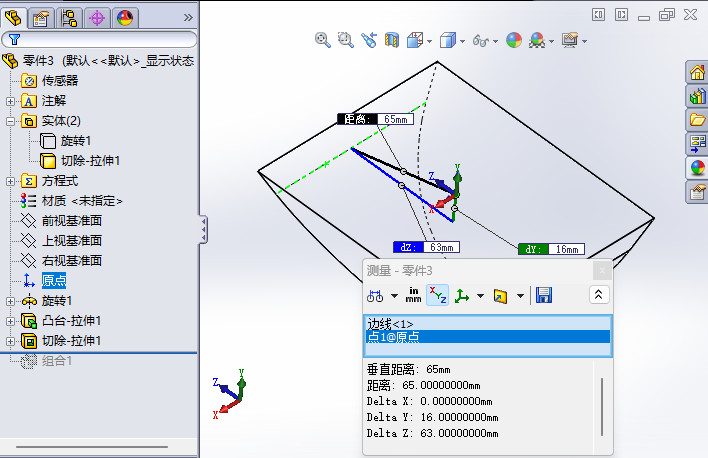
Task: Expand the 方程式 node
Action: [x=10, y=181]
